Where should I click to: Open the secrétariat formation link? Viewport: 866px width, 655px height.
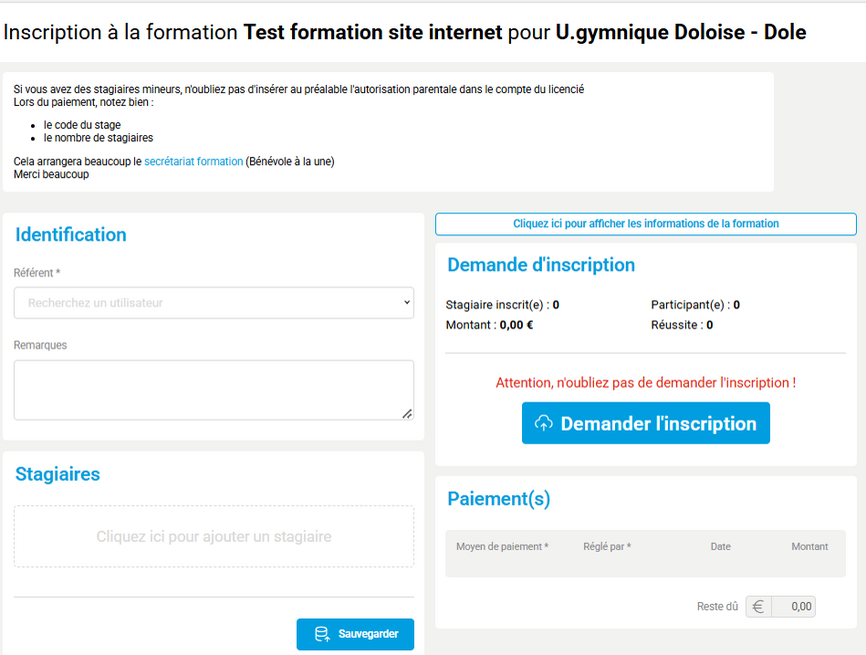tap(193, 161)
